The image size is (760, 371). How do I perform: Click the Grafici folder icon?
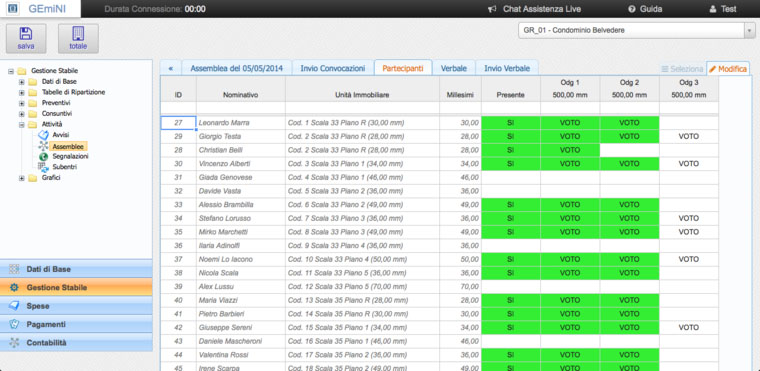(32, 178)
